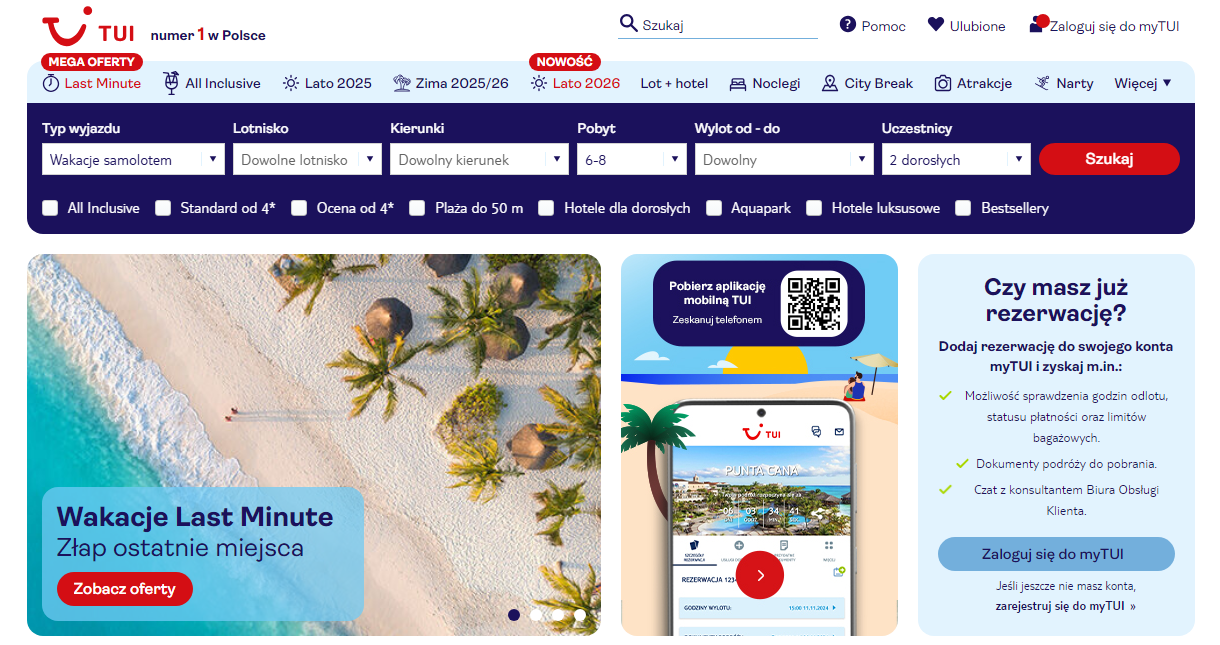Tick the Aquapark checkbox

[x=714, y=208]
